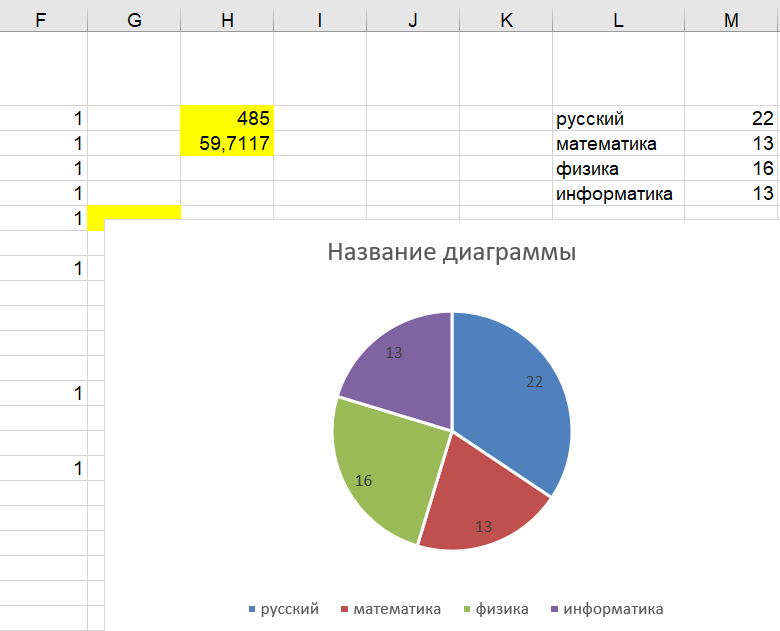
Task: Click legend entry 'математика'
Action: [x=396, y=608]
